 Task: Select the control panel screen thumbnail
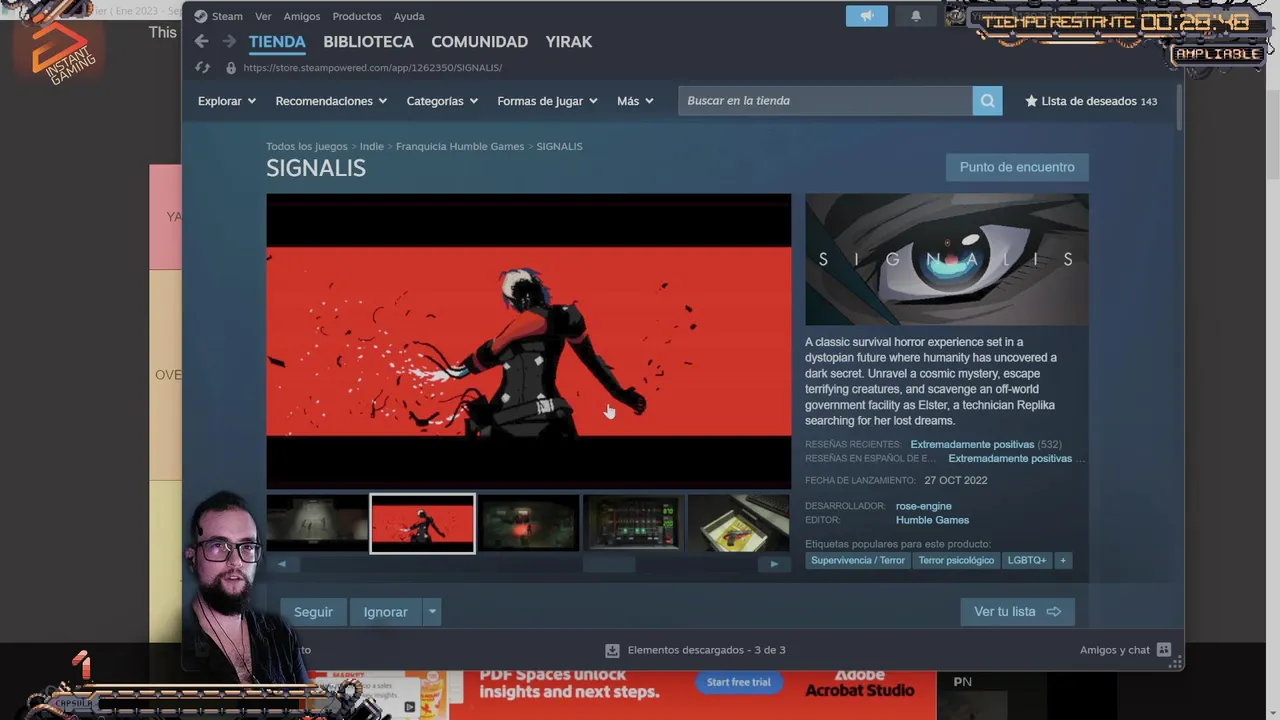click(633, 523)
